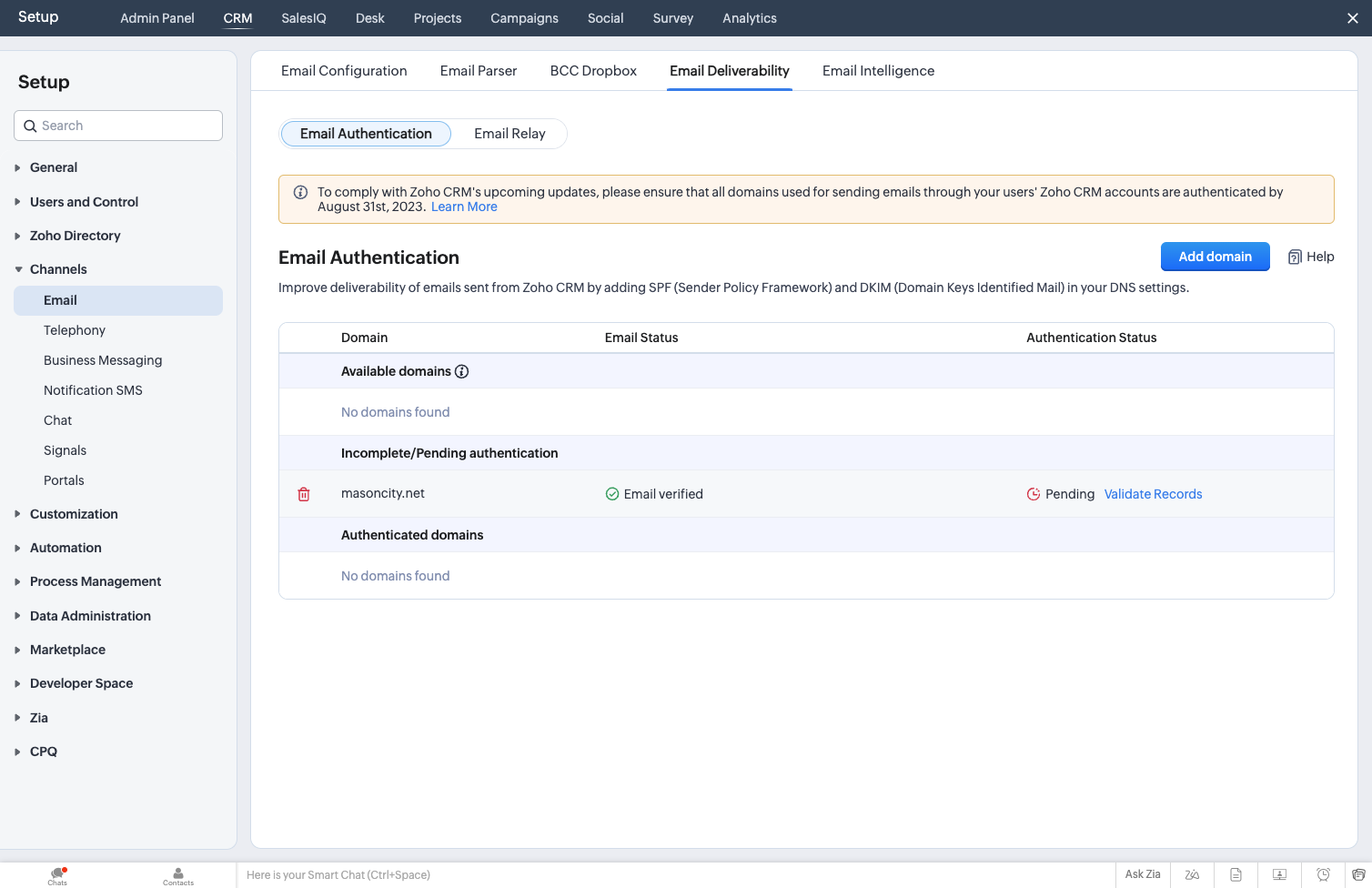This screenshot has width=1372, height=888.
Task: Collapse the Channels section
Action: coord(58,269)
